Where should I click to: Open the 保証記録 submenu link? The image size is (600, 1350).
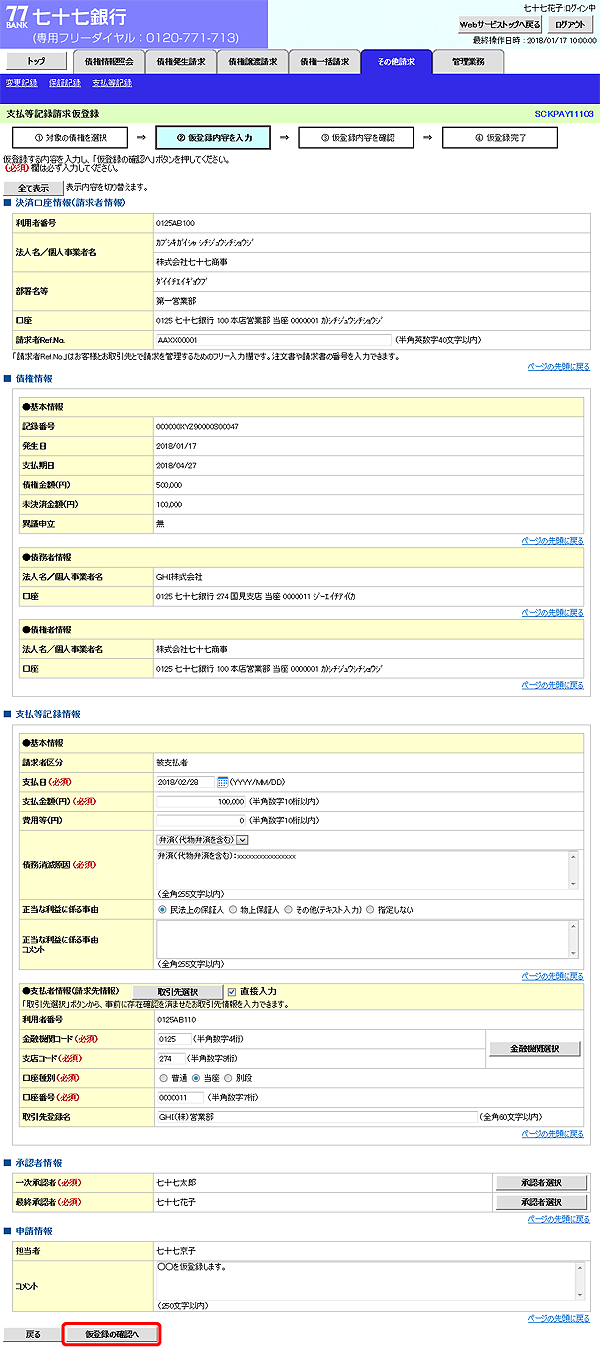tap(65, 83)
